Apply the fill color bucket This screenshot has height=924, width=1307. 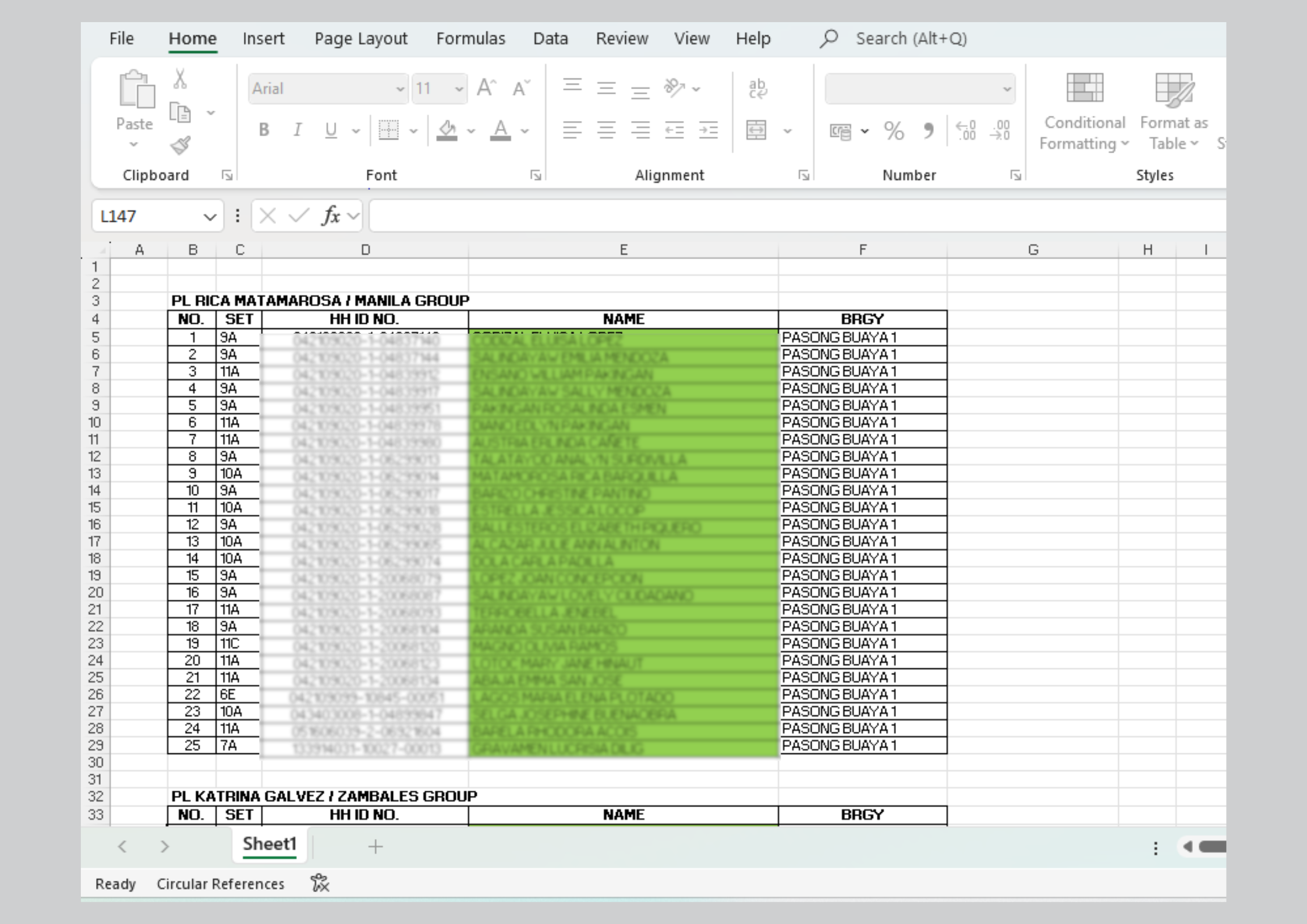pyautogui.click(x=447, y=130)
